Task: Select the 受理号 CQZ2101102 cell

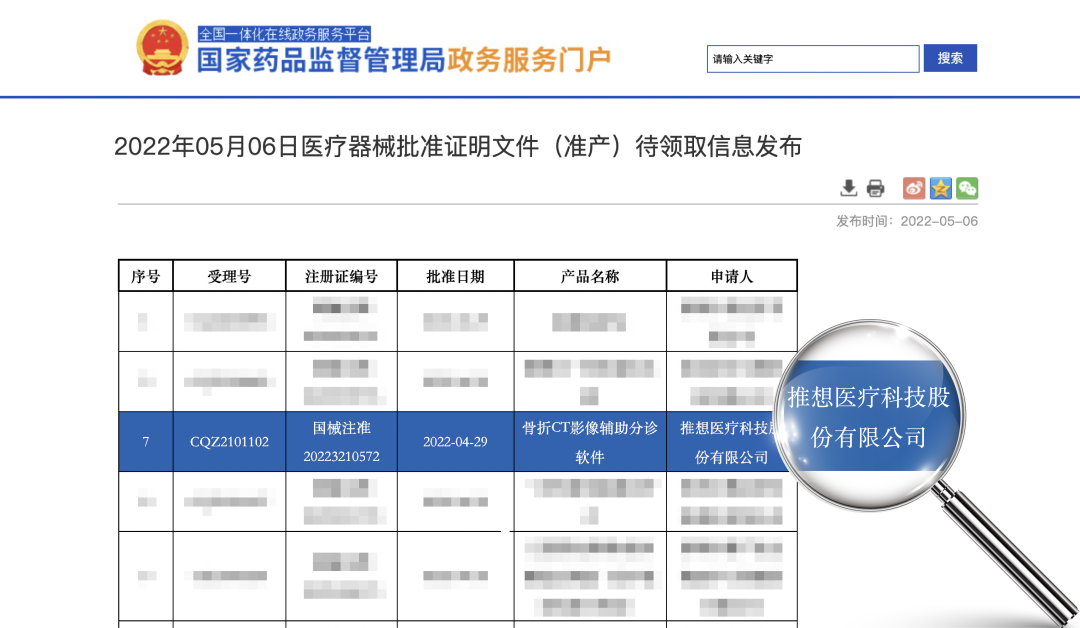Action: pyautogui.click(x=230, y=441)
